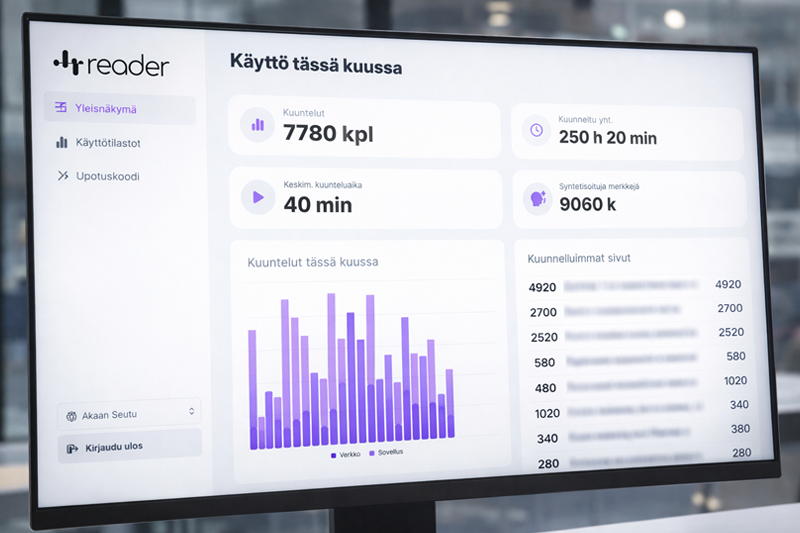Click the Reader logo icon
The width and height of the screenshot is (800, 533).
point(68,64)
